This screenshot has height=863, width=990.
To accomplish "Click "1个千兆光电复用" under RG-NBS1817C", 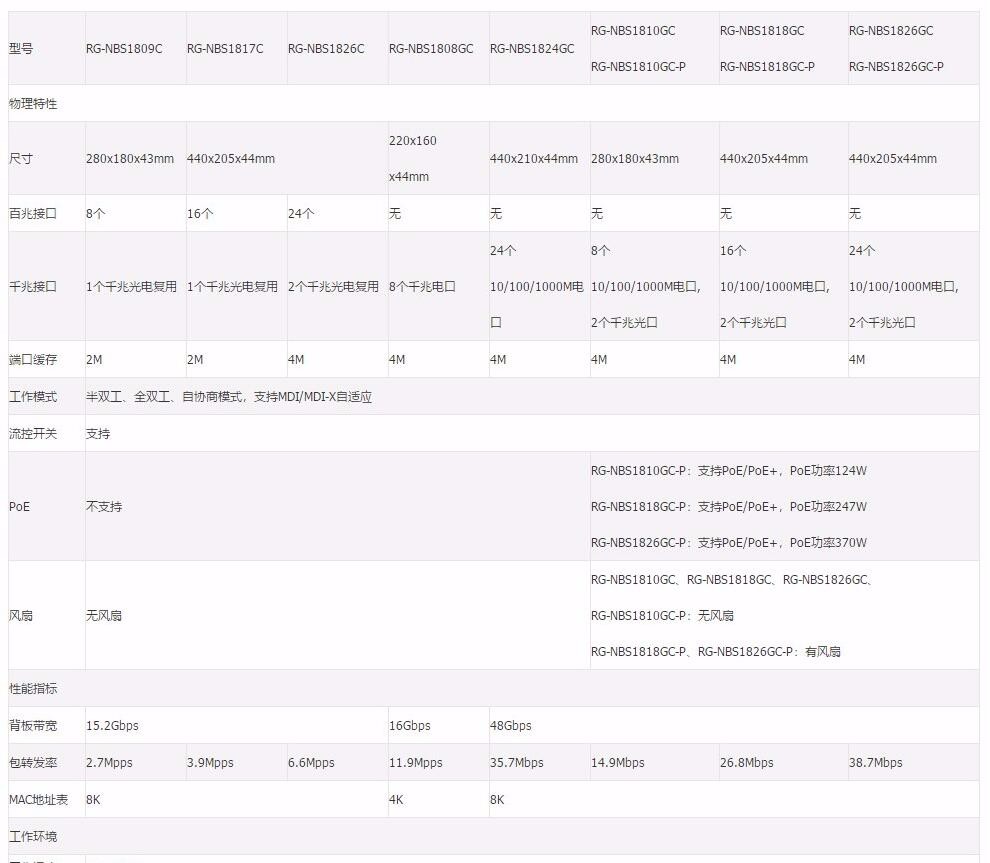I will click(x=232, y=287).
